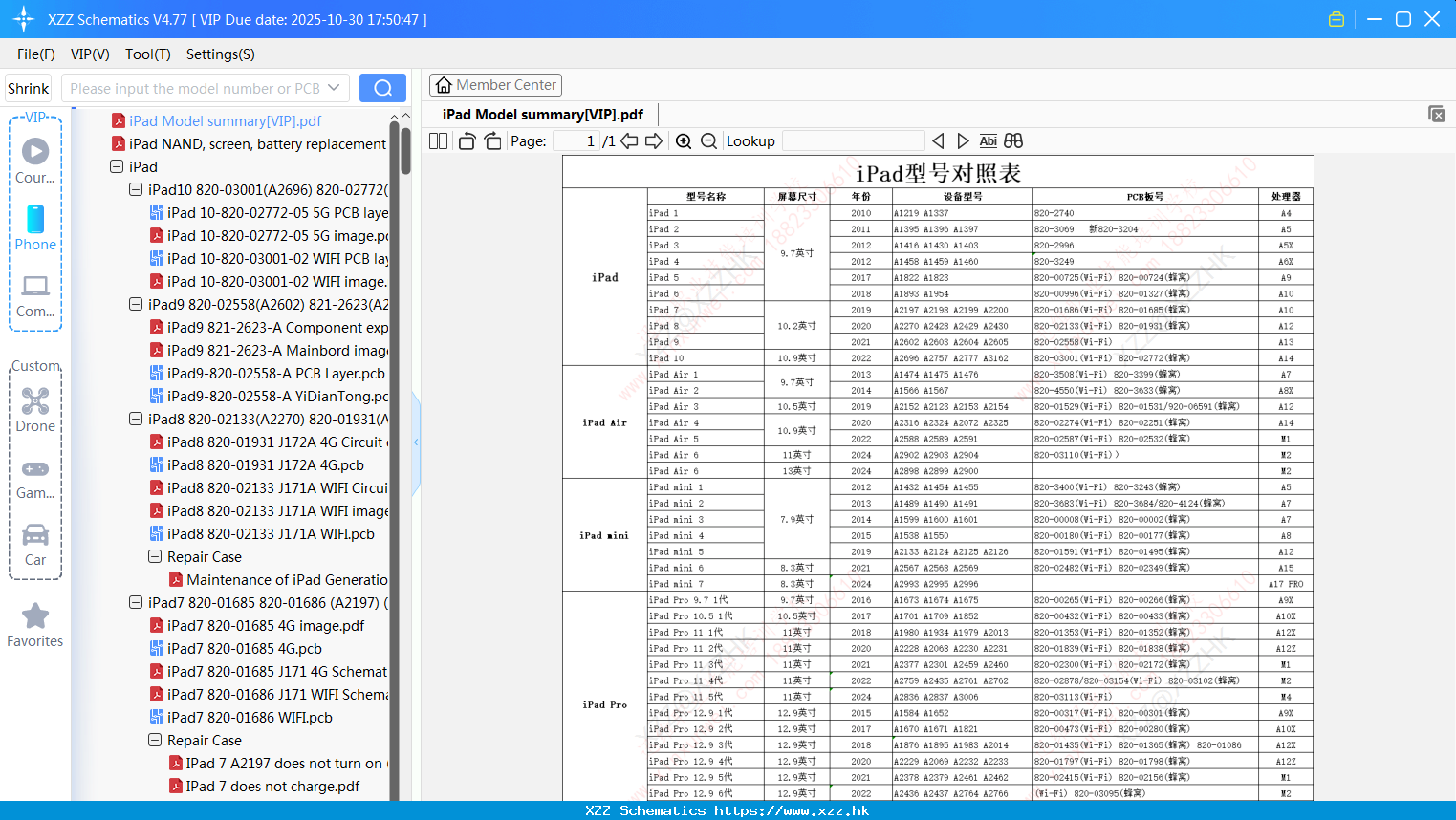Click the binoculars search icon
This screenshot has height=820, width=1456.
tap(1013, 140)
